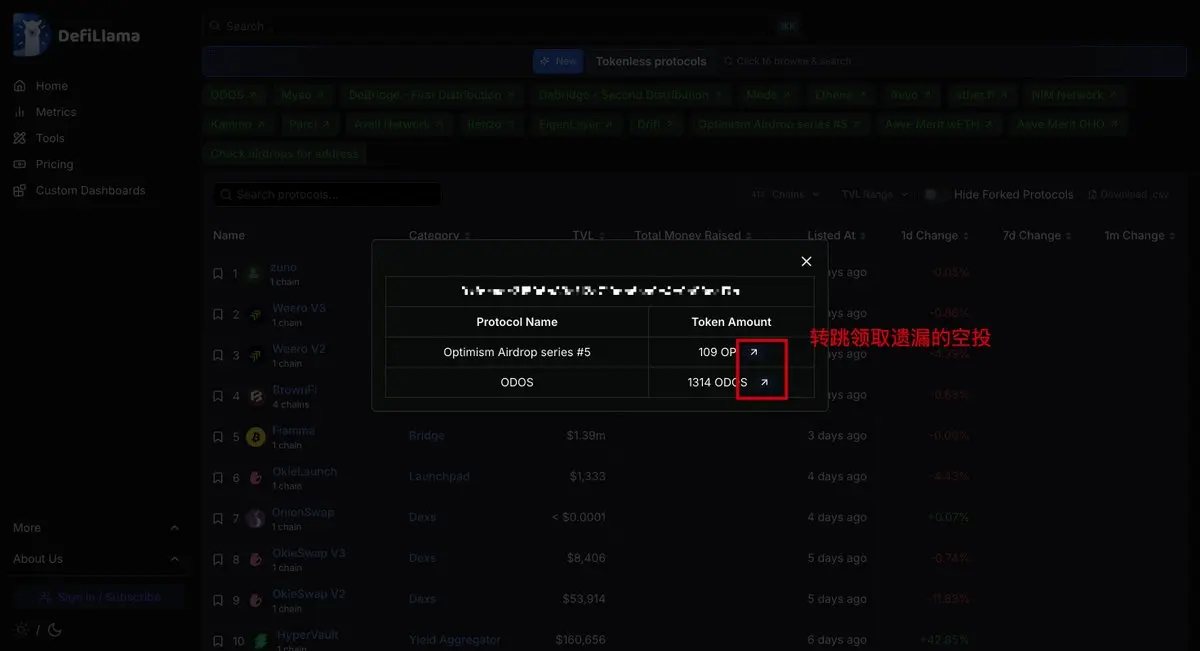The height and width of the screenshot is (651, 1200).
Task: Open the Drift airdrop chip
Action: click(x=655, y=125)
